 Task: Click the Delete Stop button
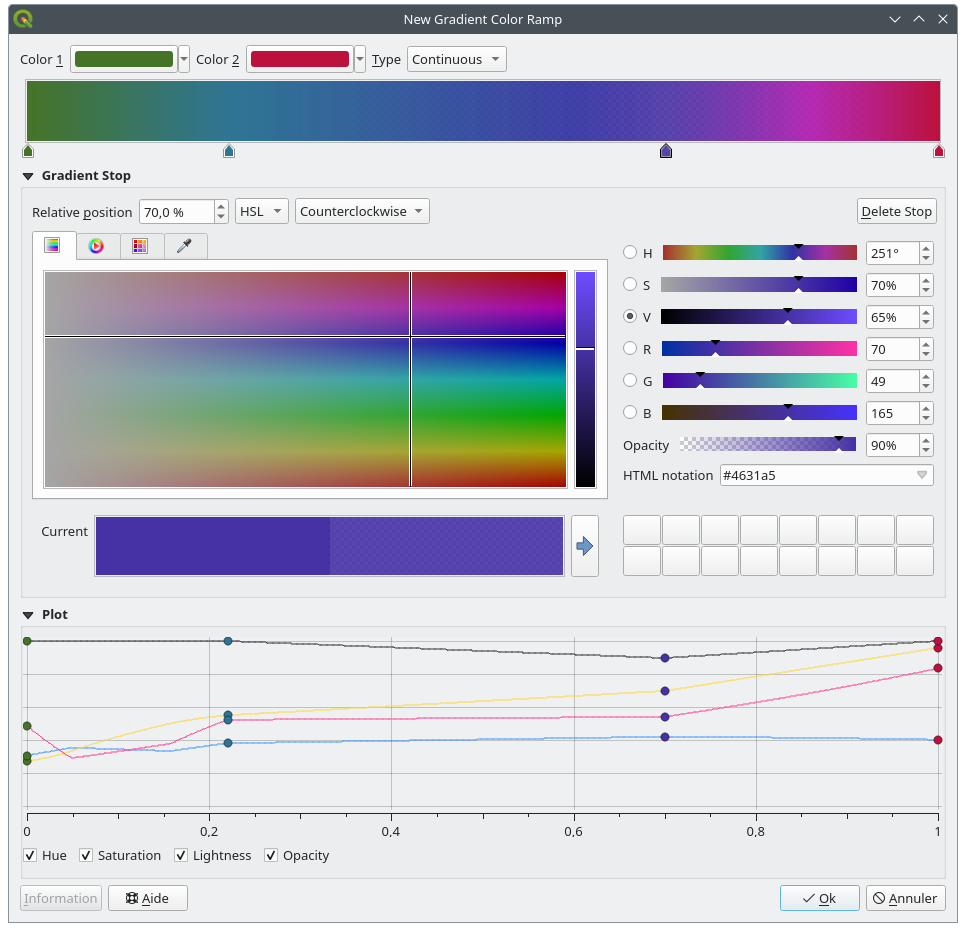click(x=896, y=211)
